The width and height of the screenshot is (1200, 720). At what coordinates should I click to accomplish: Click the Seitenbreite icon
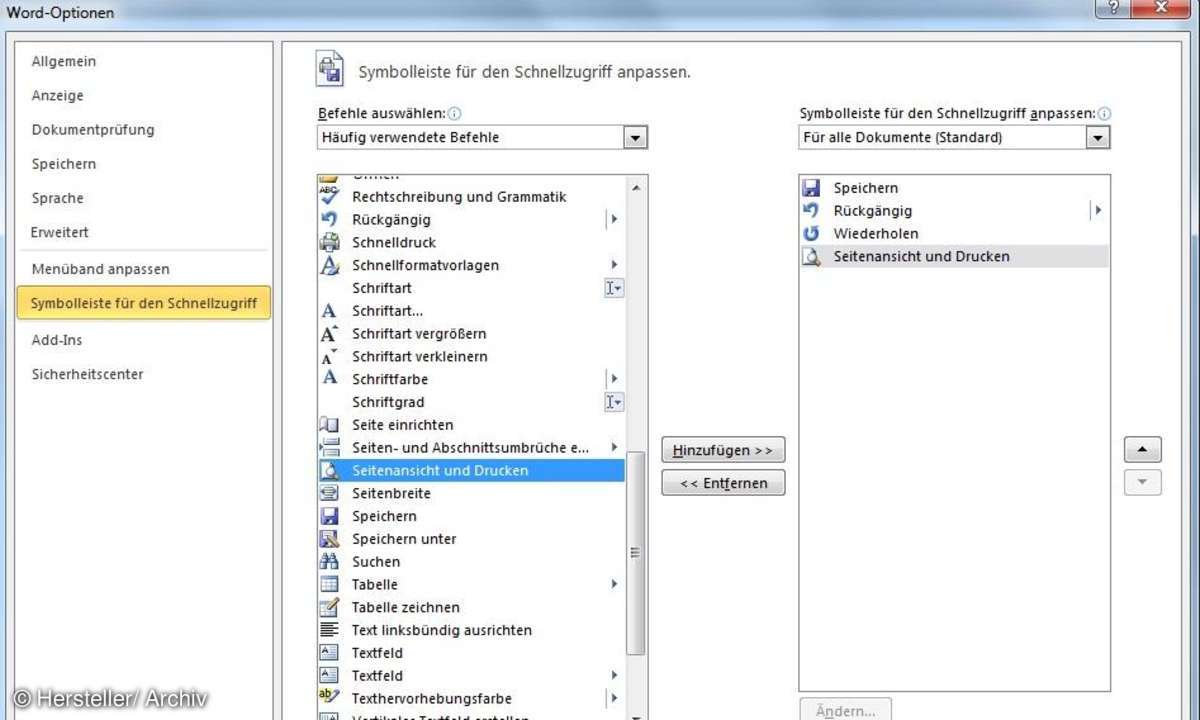pyautogui.click(x=329, y=493)
